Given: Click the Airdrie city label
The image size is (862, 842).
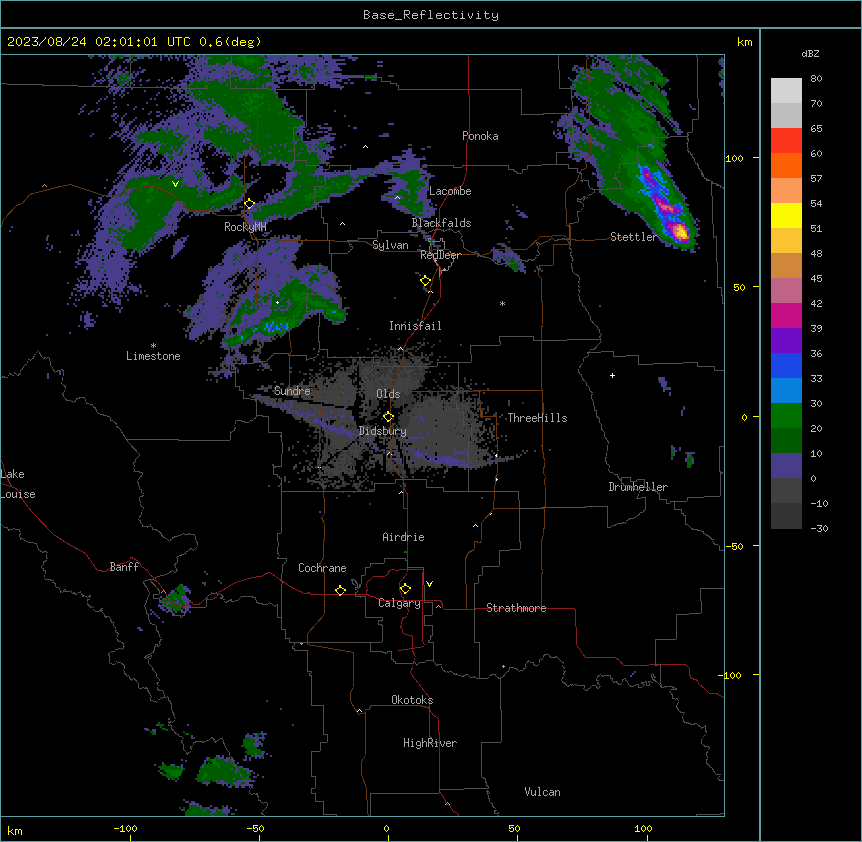Looking at the screenshot, I should (x=403, y=537).
